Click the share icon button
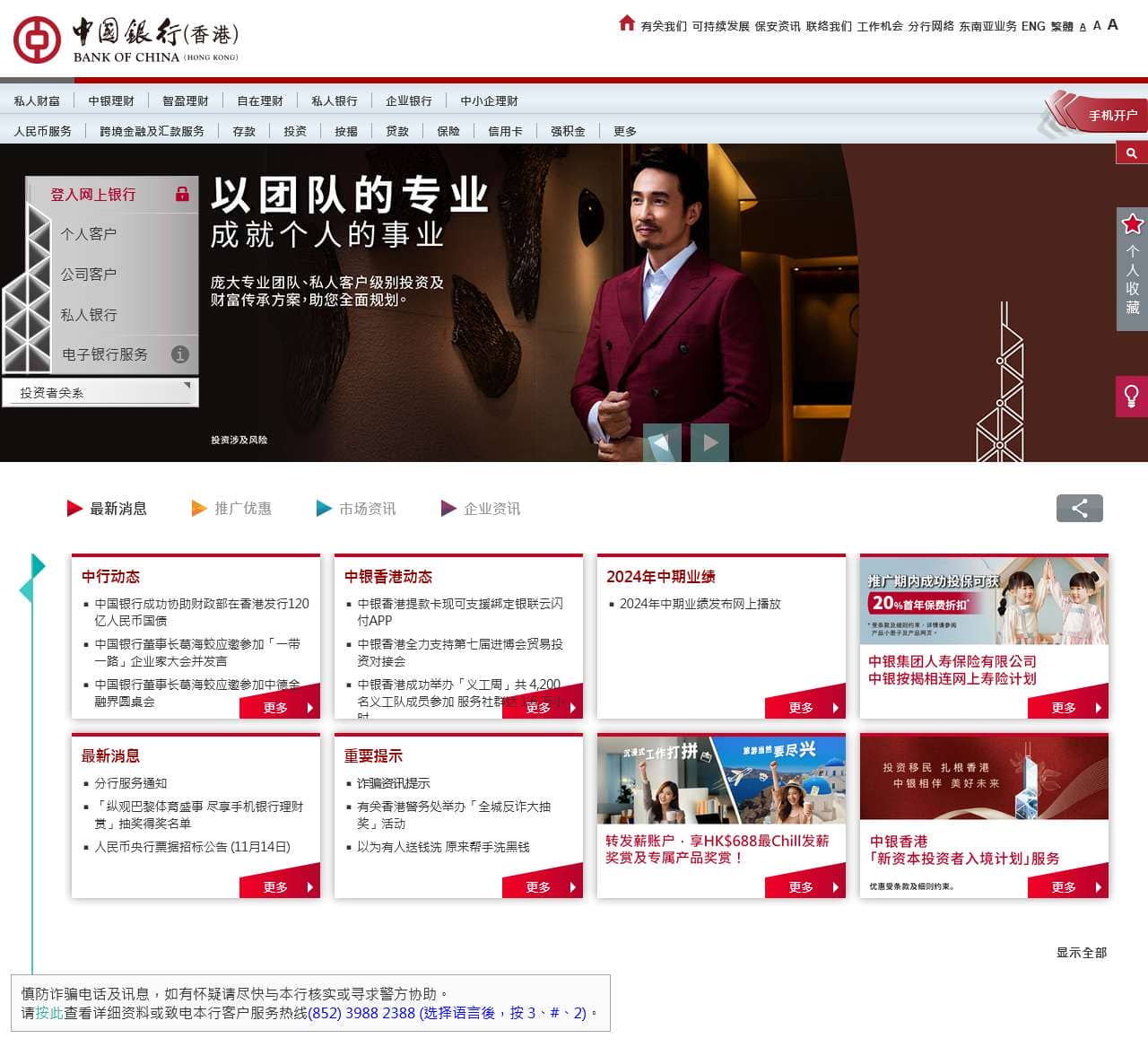Screen dimensions: 1148x1047 pyautogui.click(x=1080, y=509)
